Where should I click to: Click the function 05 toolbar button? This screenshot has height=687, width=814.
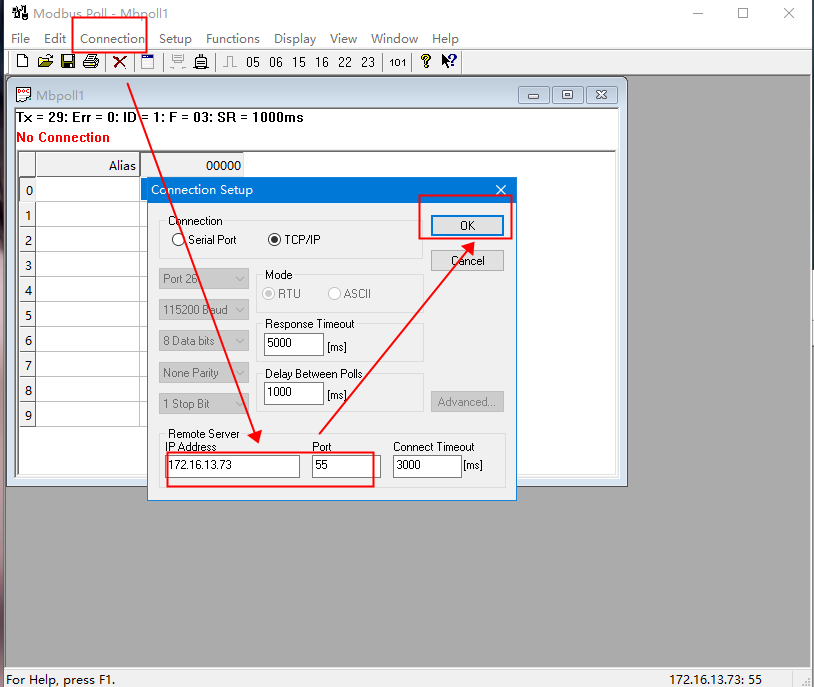point(252,62)
